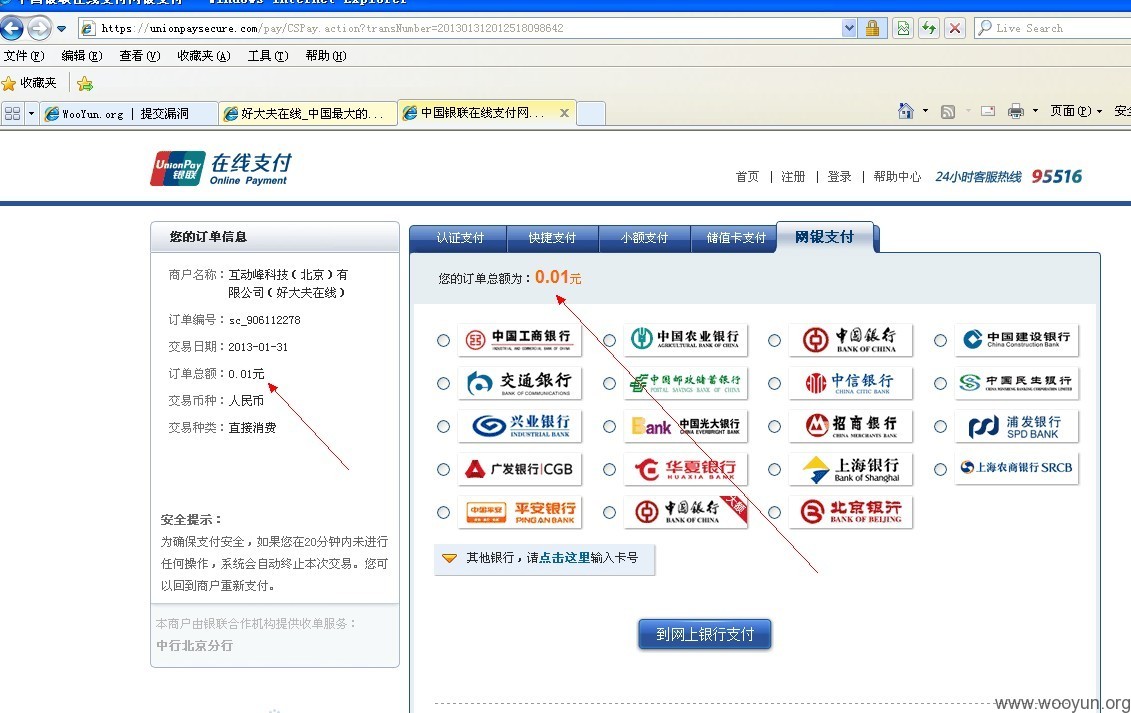Screen dimensions: 1131x713
Task: Select the 北京银行 radio button
Action: (775, 512)
